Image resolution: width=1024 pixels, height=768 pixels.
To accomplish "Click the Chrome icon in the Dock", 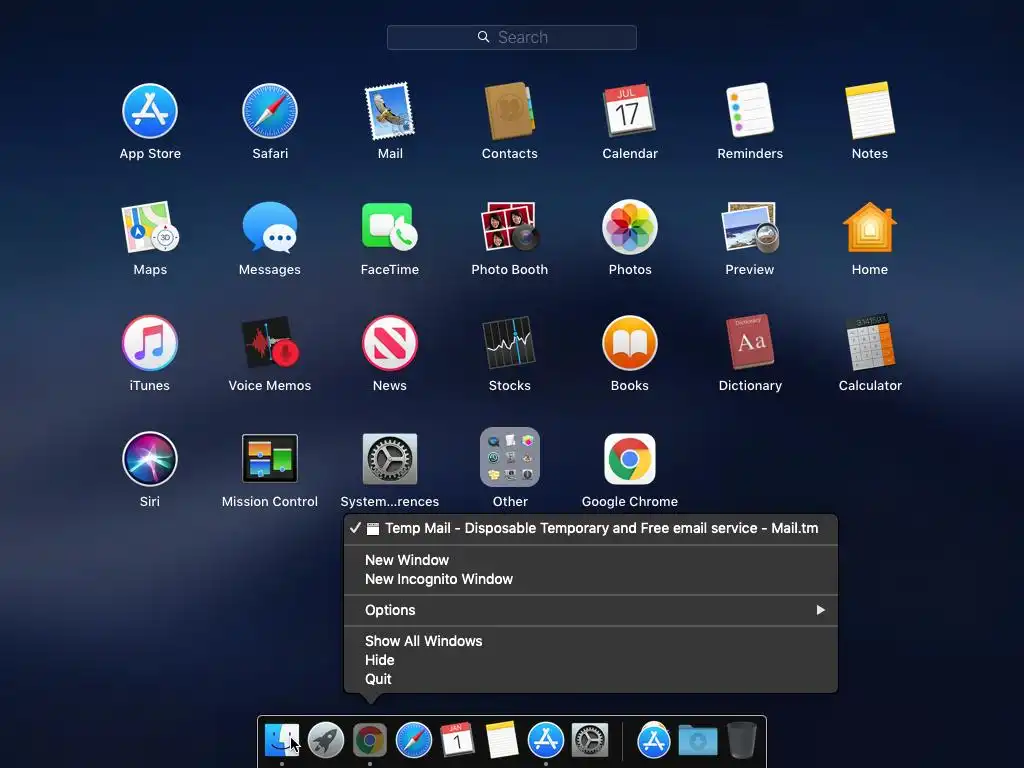I will click(370, 741).
